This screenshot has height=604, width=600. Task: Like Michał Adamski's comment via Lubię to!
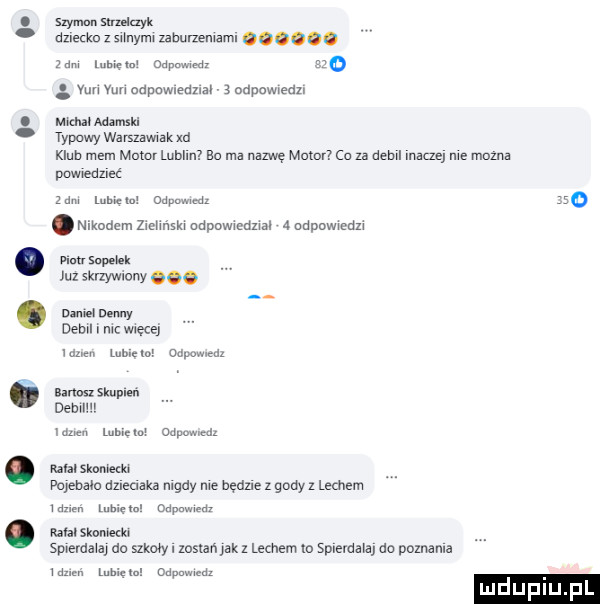[x=117, y=200]
